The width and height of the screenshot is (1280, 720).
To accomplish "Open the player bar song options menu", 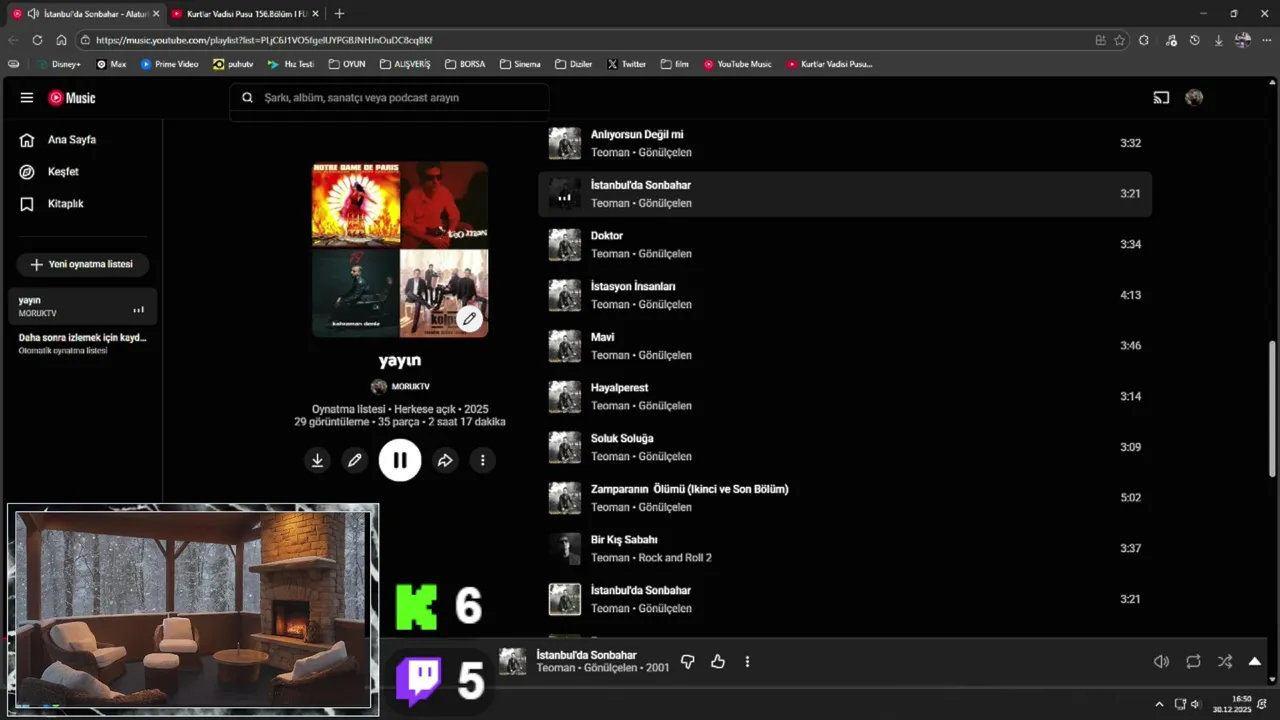I will (747, 661).
